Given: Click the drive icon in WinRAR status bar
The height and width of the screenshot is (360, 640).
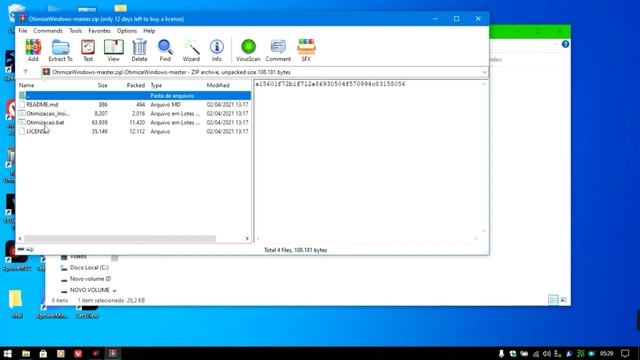Looking at the screenshot, I should (x=21, y=249).
